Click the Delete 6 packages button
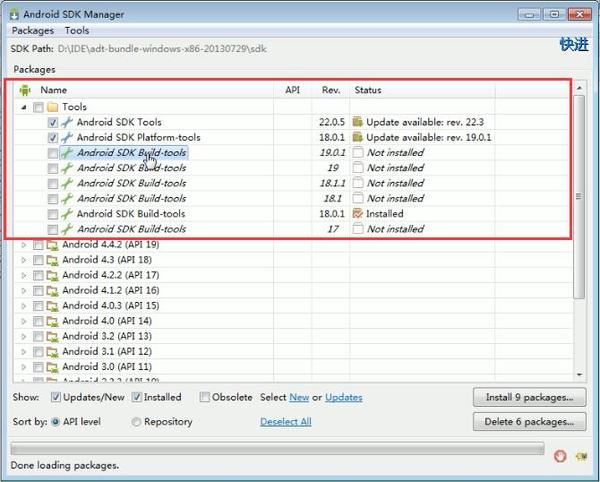 click(x=529, y=422)
